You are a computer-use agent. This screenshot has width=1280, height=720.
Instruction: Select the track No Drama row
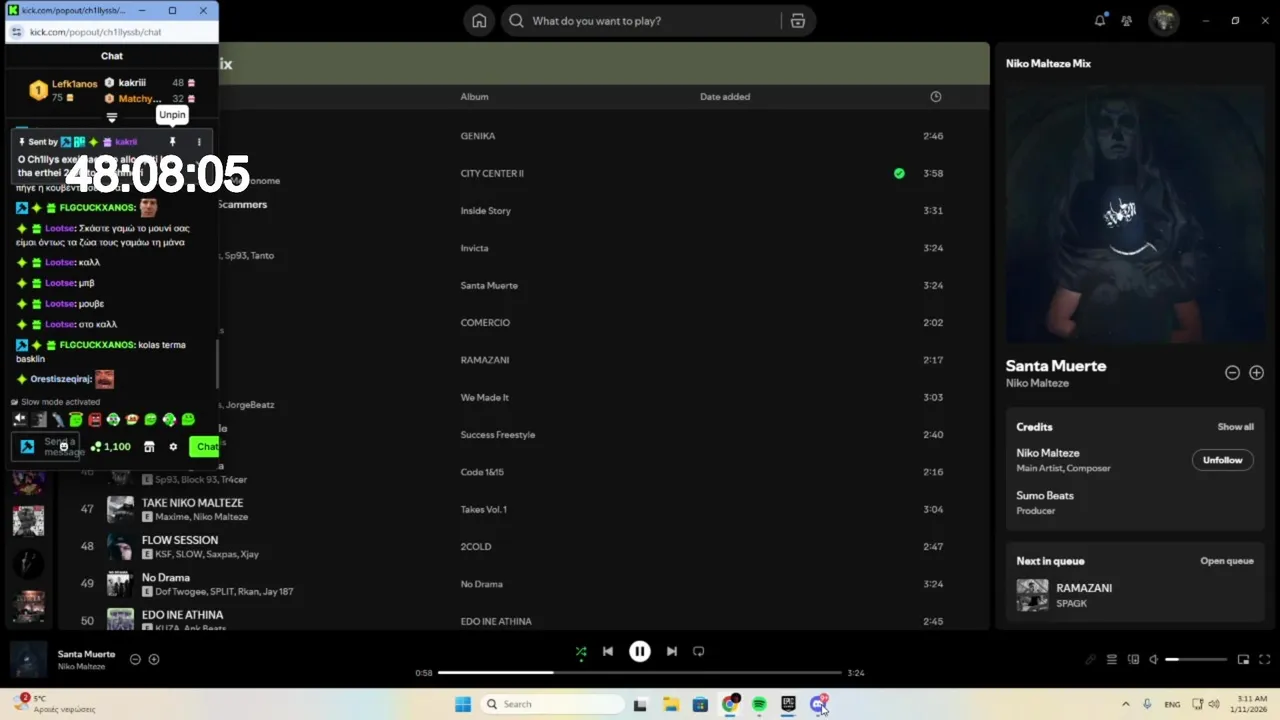coord(523,584)
